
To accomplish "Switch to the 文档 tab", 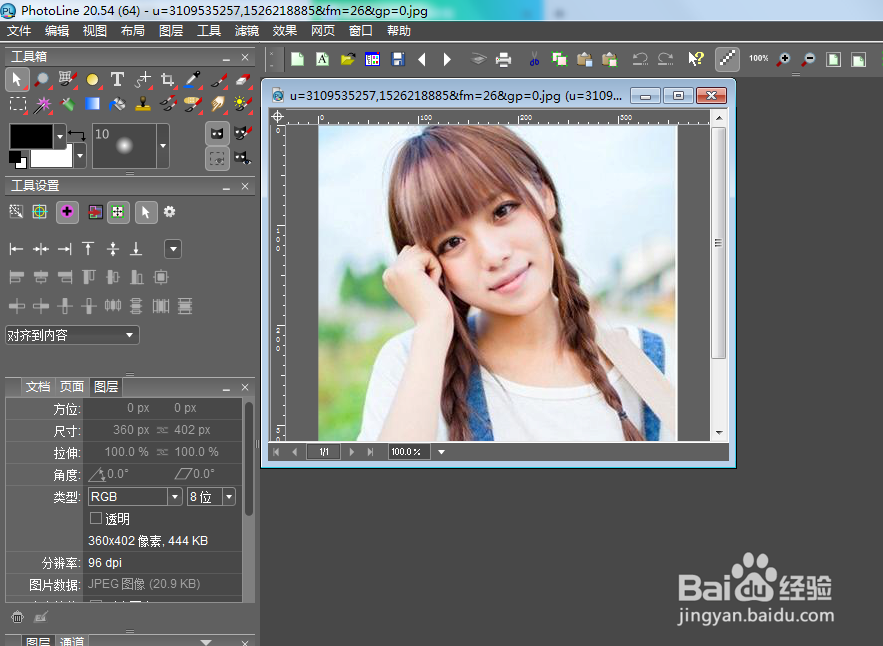I will coord(38,386).
